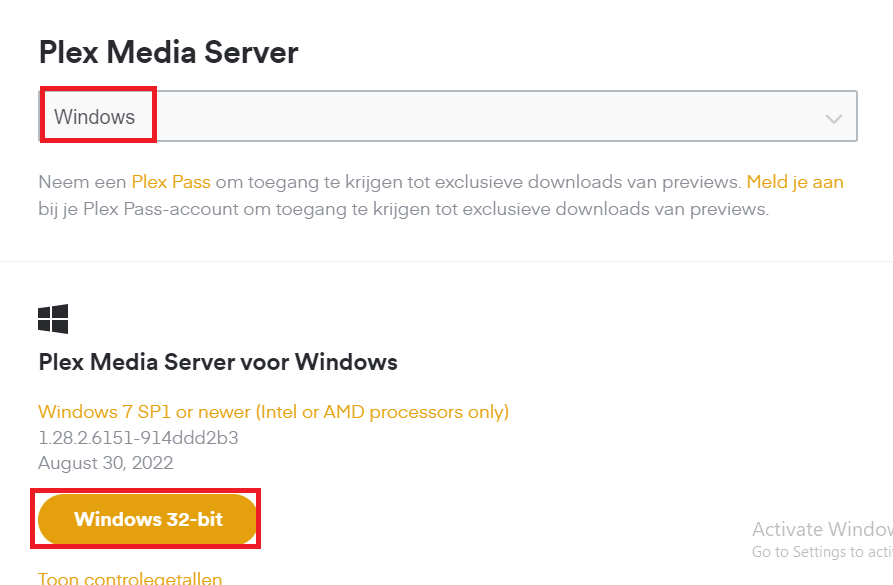This screenshot has width=893, height=585.
Task: Click the 'Neem een' text before Plex Pass
Action: (x=83, y=182)
